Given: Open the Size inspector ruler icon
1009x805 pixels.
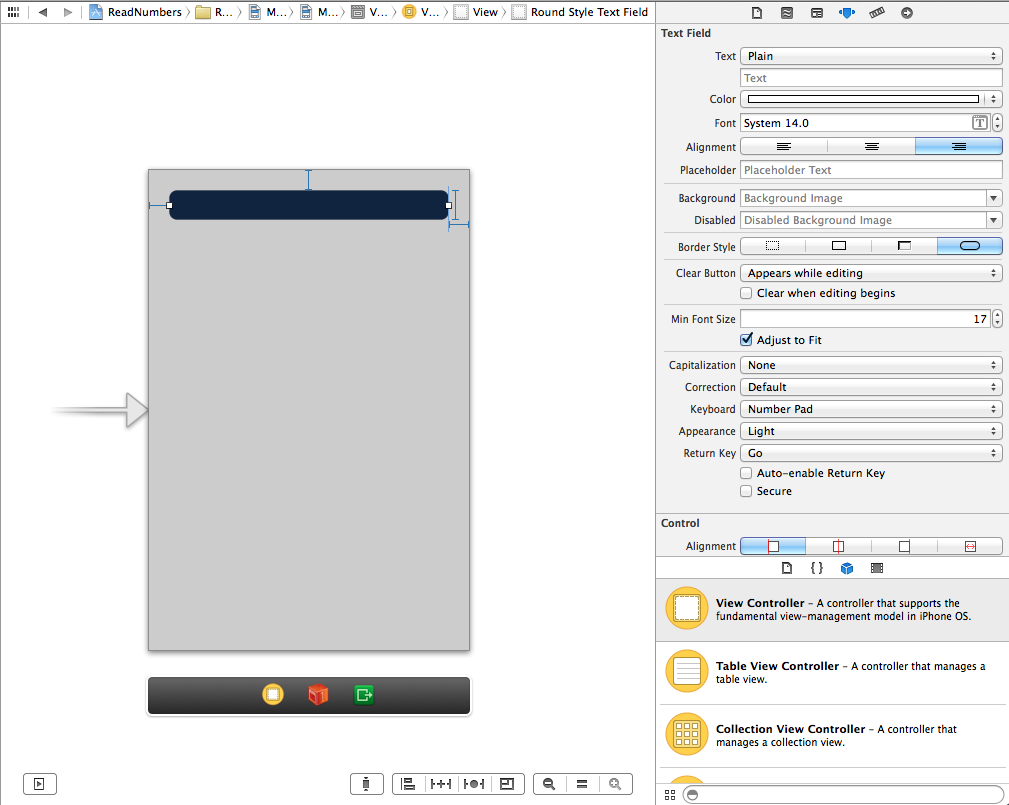Looking at the screenshot, I should (x=876, y=13).
